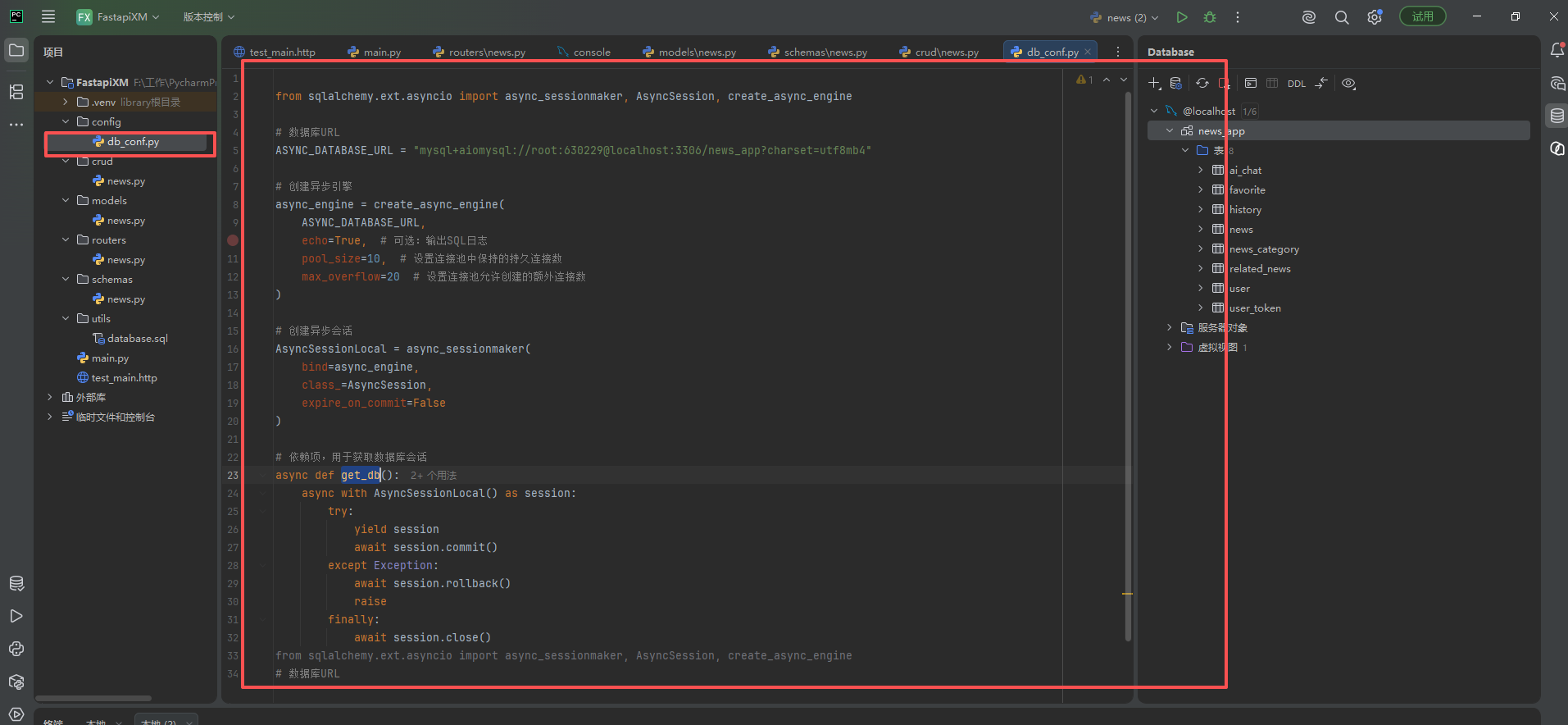The width and height of the screenshot is (1568, 725).
Task: Open IDE settings gear
Action: (1375, 17)
